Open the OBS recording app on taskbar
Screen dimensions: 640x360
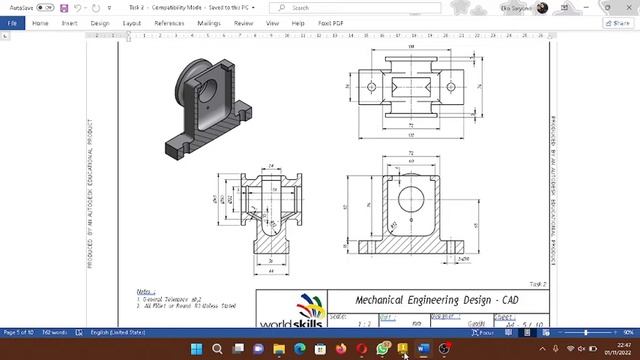(444, 348)
